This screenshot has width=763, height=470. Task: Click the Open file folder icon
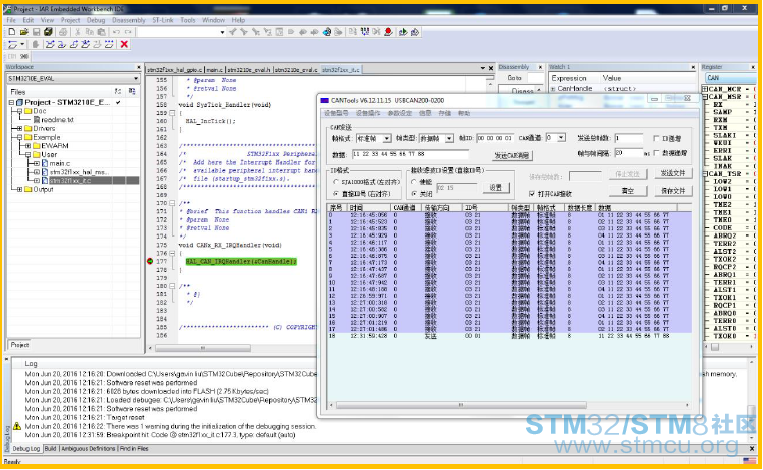click(x=24, y=32)
